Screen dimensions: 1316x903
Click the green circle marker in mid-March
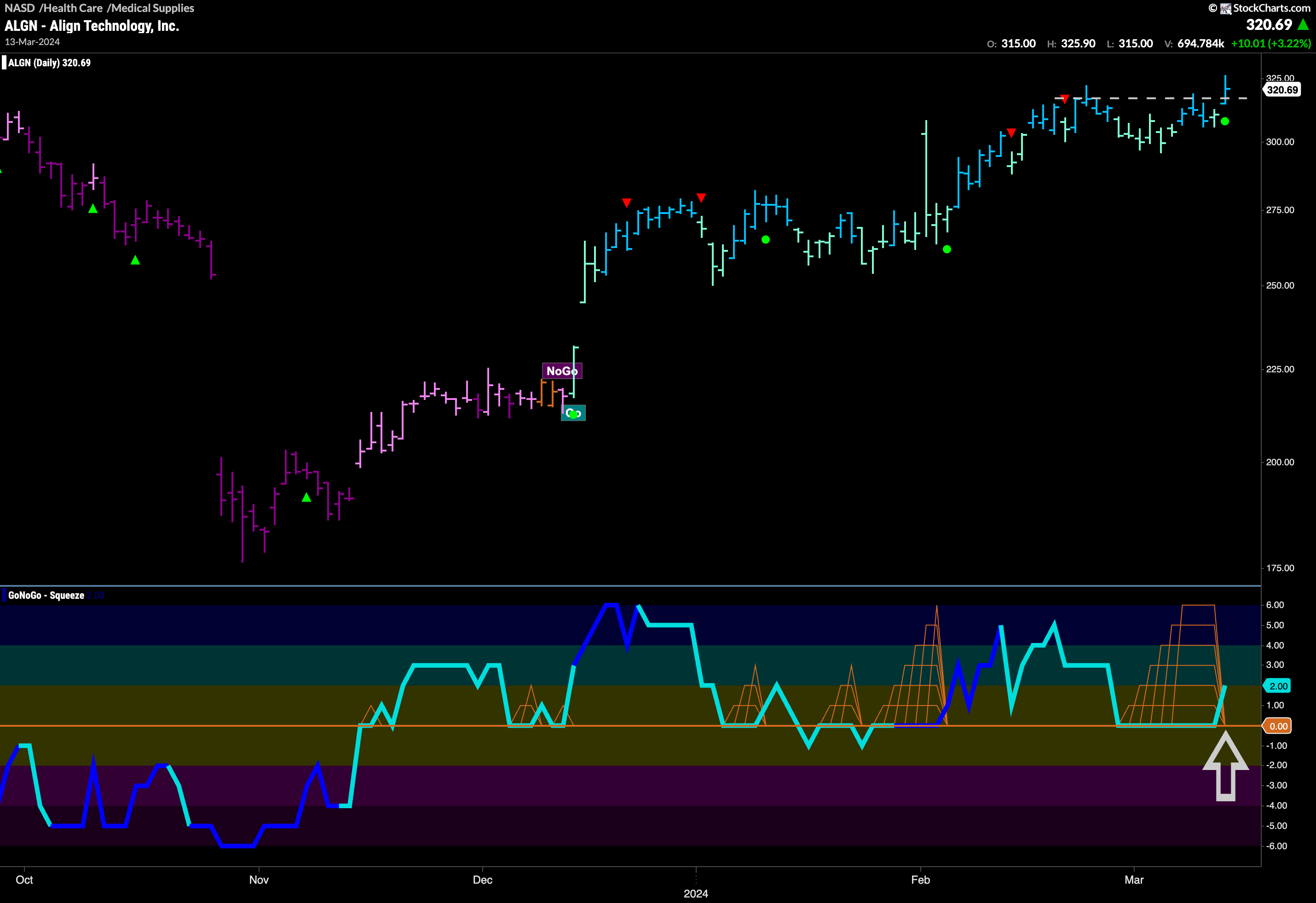click(1225, 121)
